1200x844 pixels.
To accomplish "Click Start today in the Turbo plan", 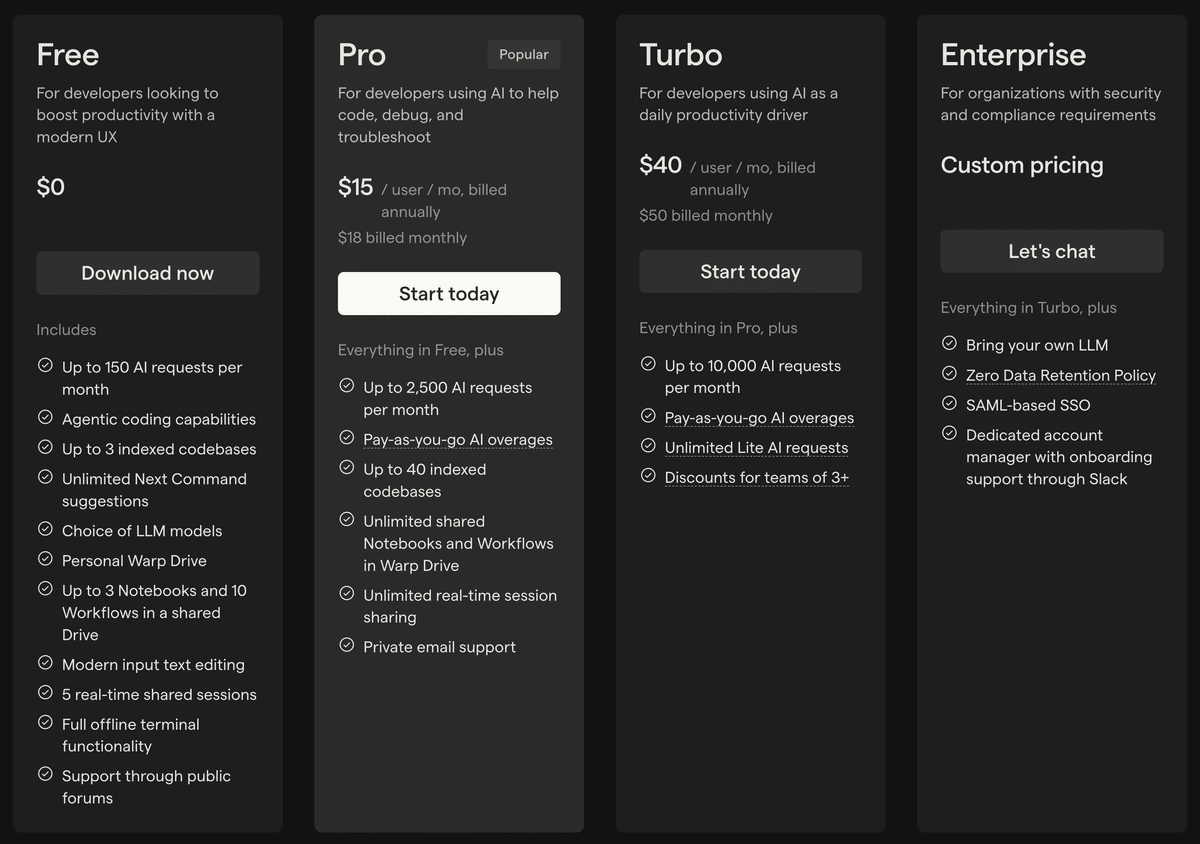I will (750, 272).
